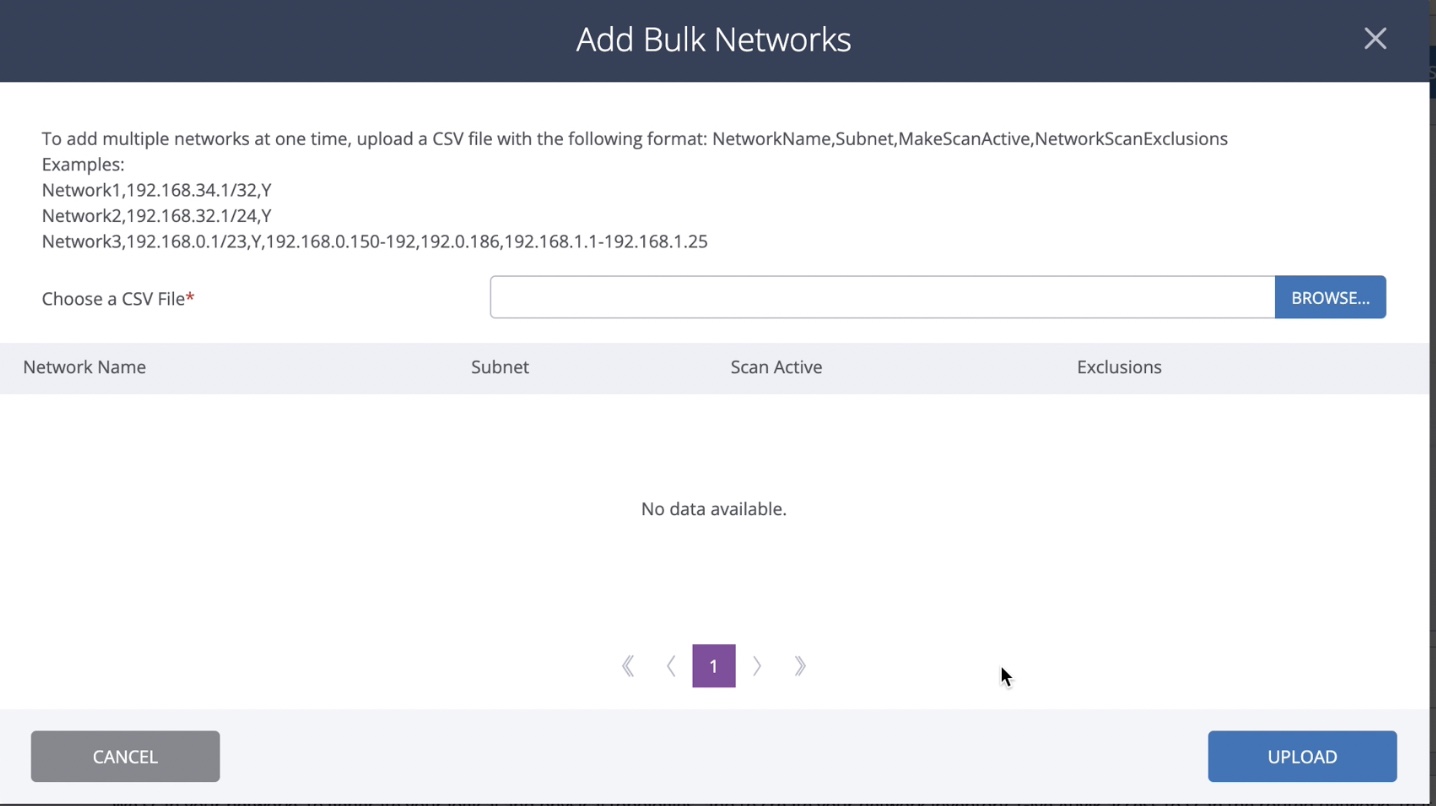The image size is (1436, 806).
Task: Click inside the empty CSV file path field
Action: pos(880,297)
